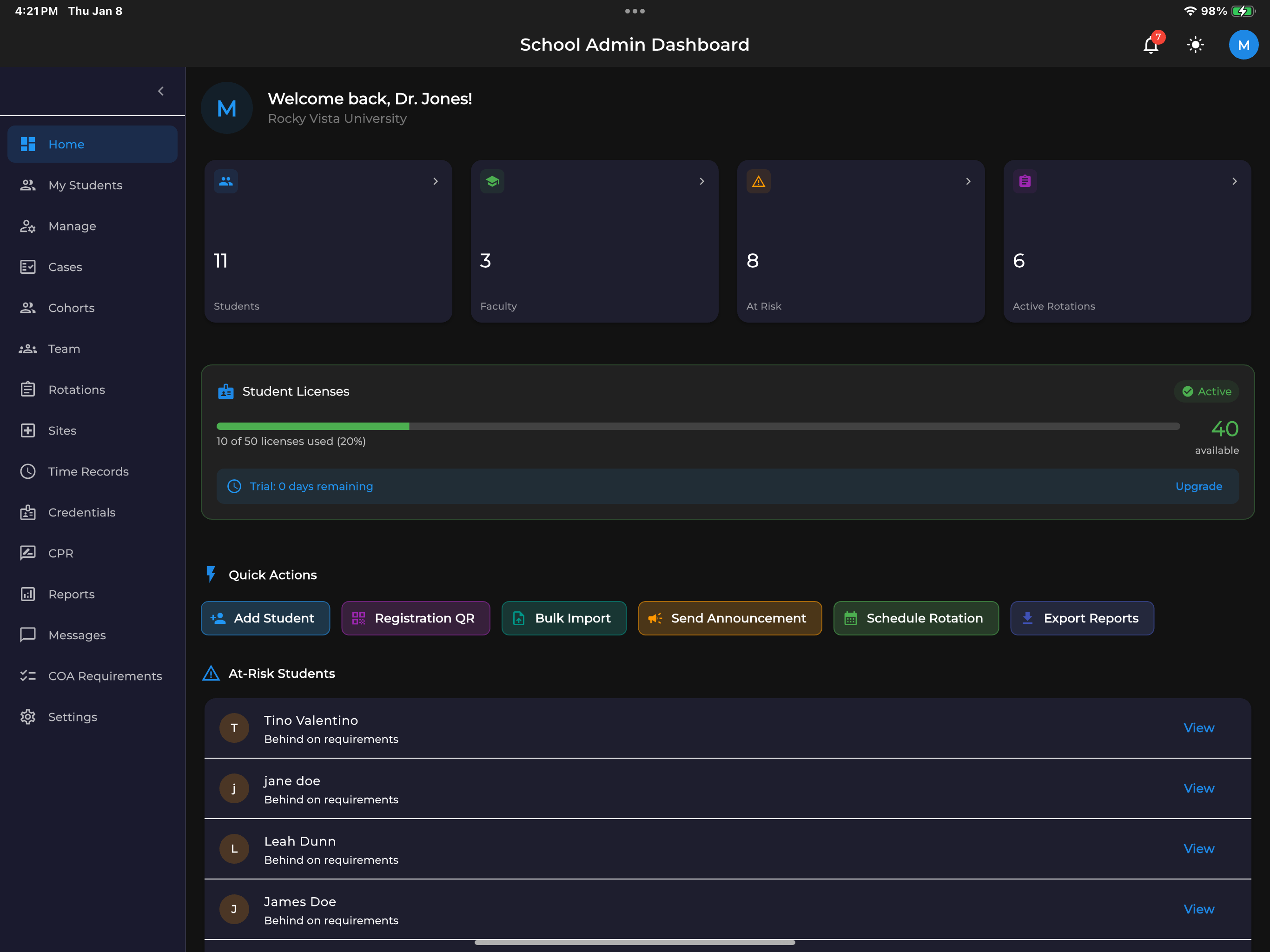Open Team in the sidebar
Screen dimensions: 1270x952
93,349
